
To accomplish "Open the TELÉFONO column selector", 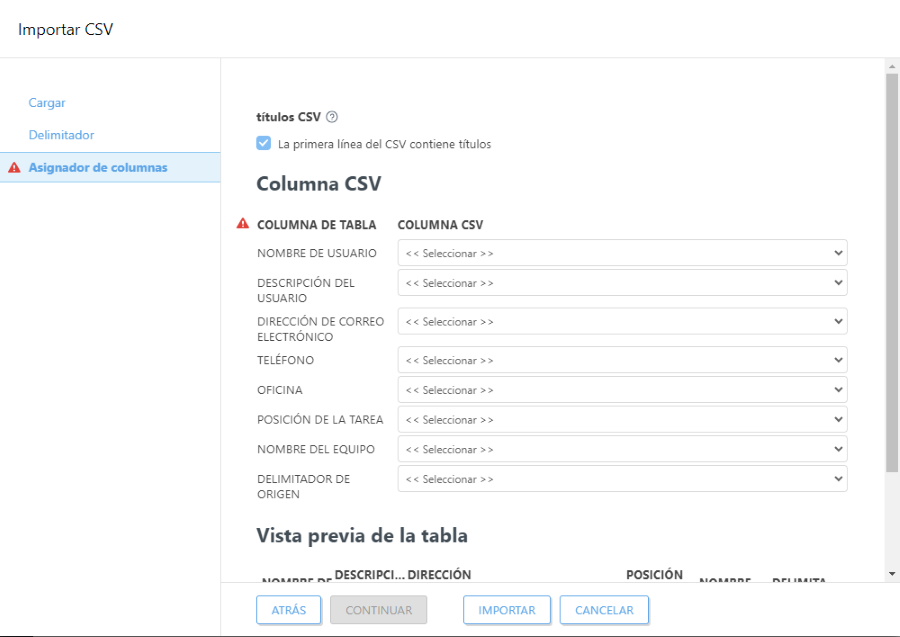I will pyautogui.click(x=622, y=359).
